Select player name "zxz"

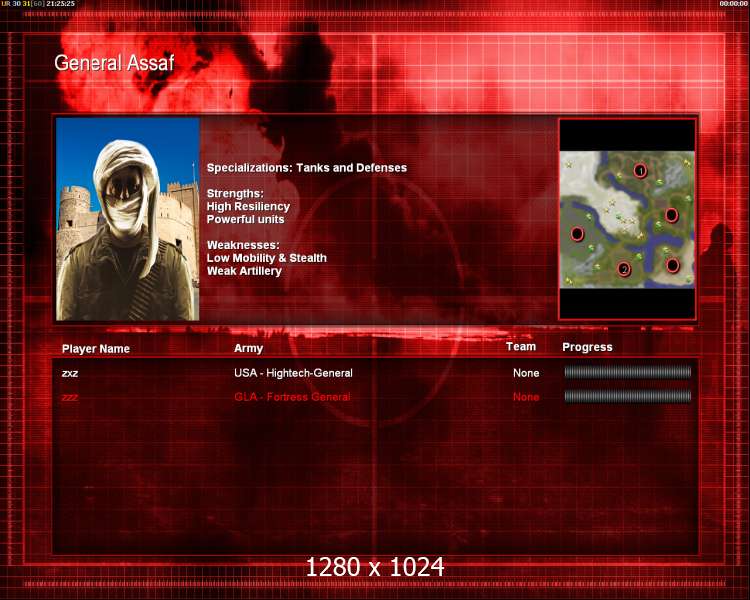(70, 373)
